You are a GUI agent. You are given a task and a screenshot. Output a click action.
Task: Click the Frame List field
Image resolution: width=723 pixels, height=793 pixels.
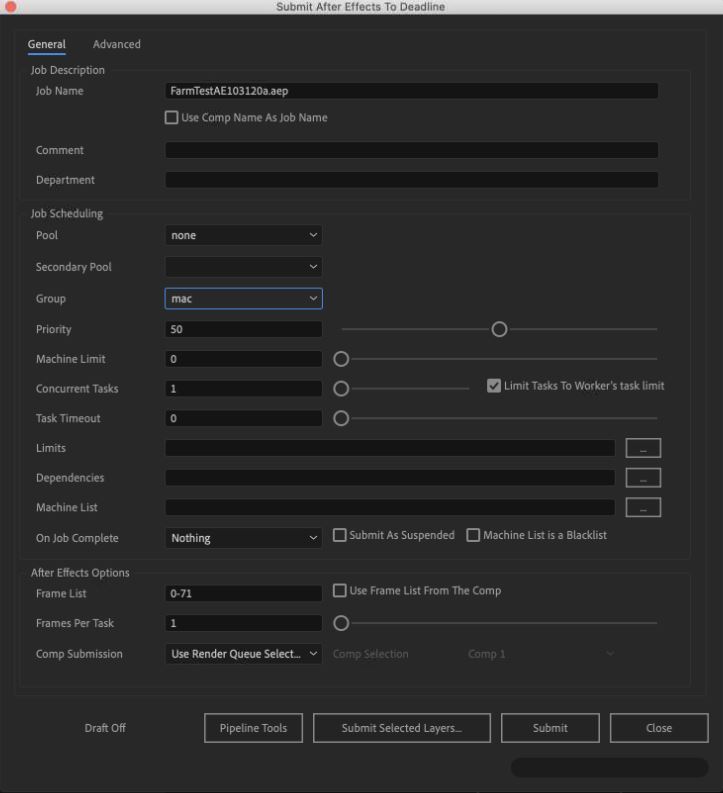point(244,593)
